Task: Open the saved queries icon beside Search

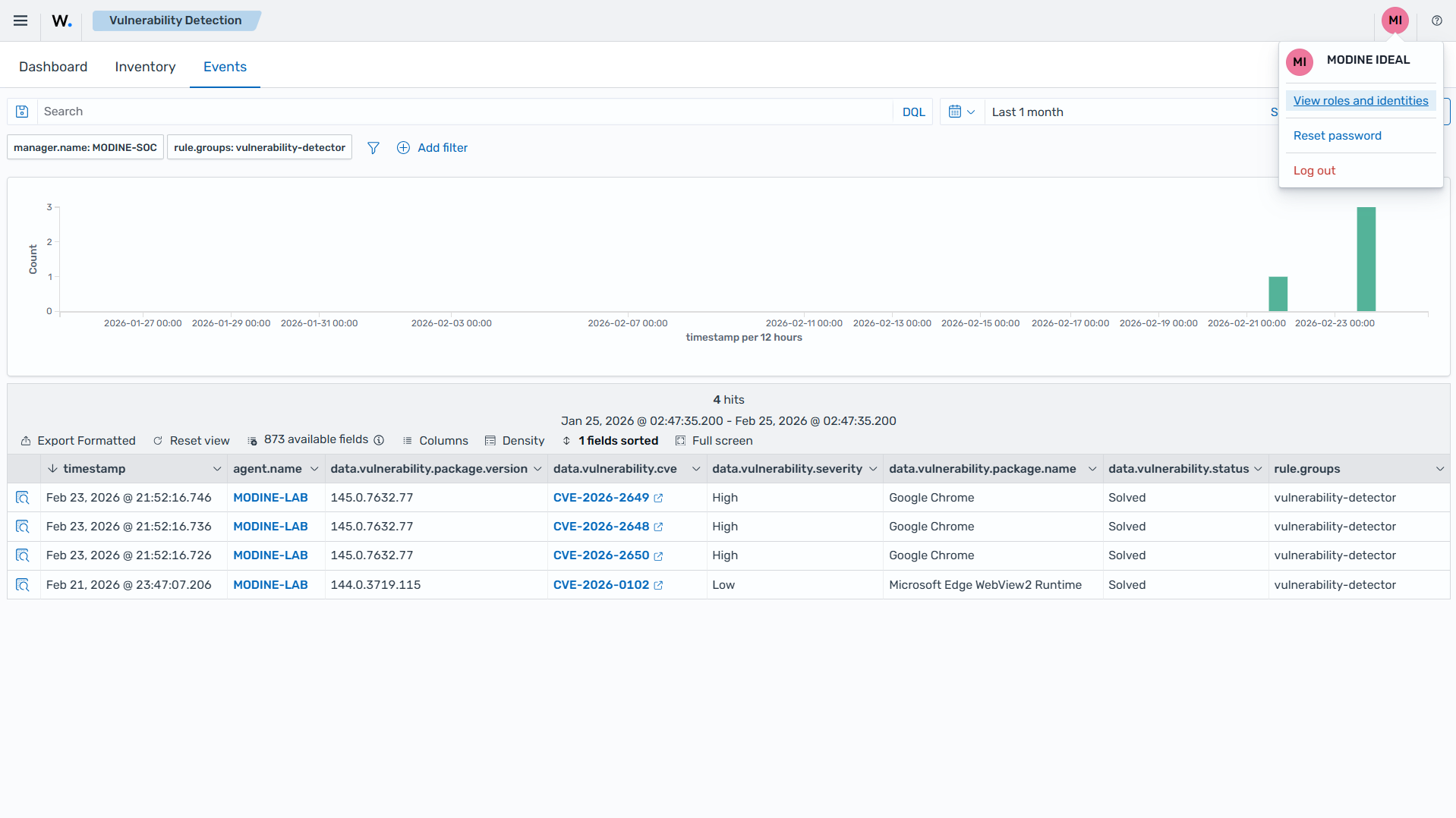Action: [21, 111]
